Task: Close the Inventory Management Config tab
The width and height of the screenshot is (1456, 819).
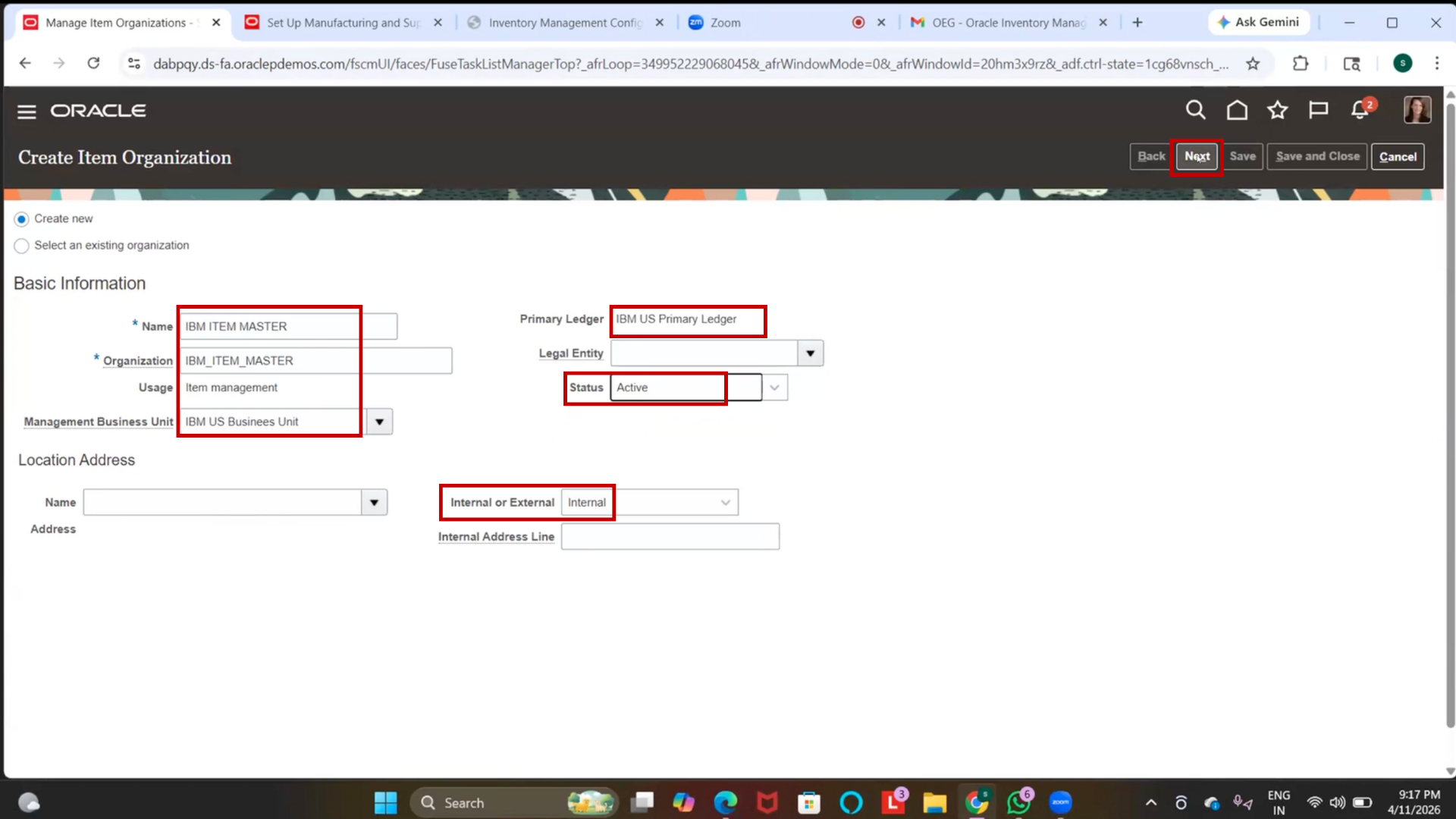Action: (x=659, y=23)
